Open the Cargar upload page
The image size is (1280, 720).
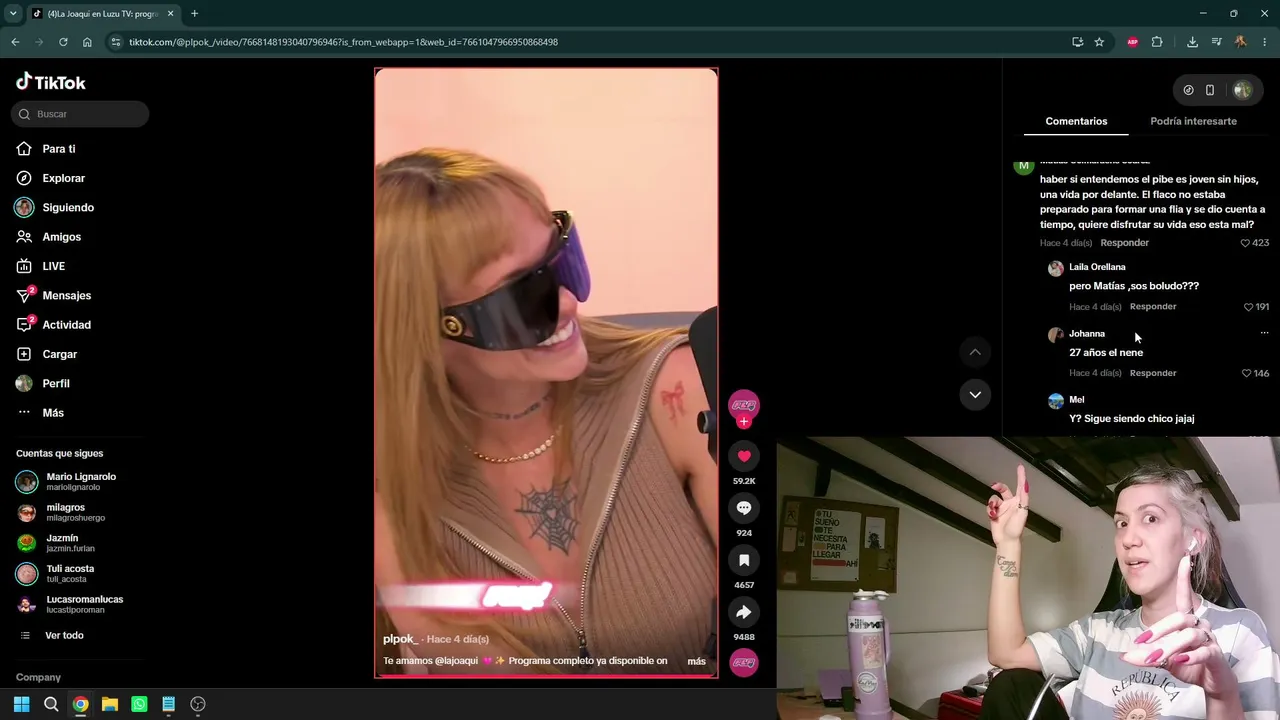(60, 354)
